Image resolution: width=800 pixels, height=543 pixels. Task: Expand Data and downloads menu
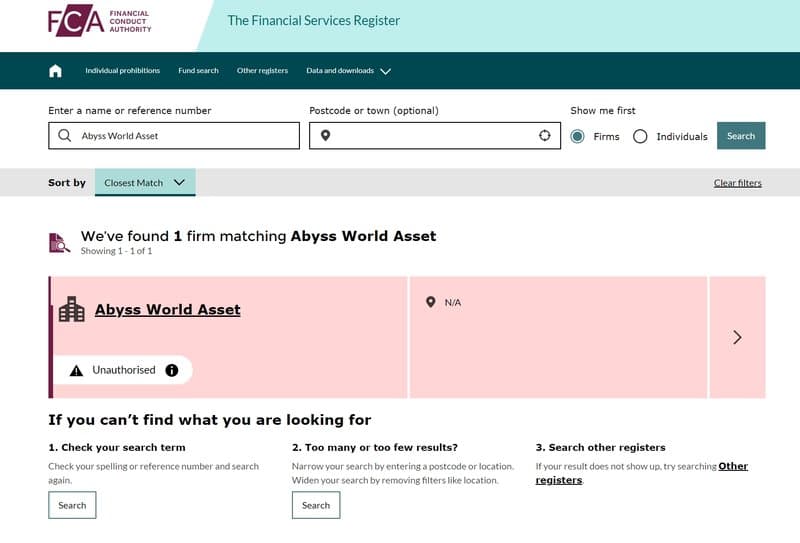[x=348, y=71]
